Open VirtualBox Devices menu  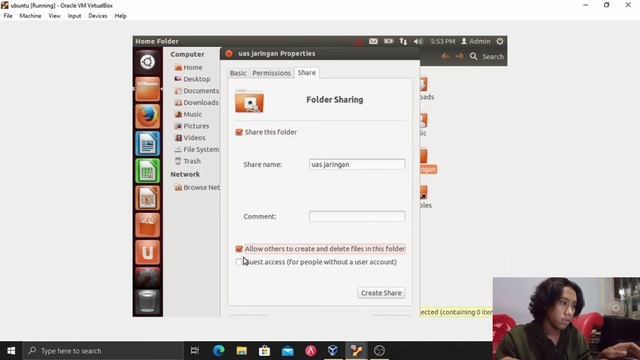tap(98, 16)
